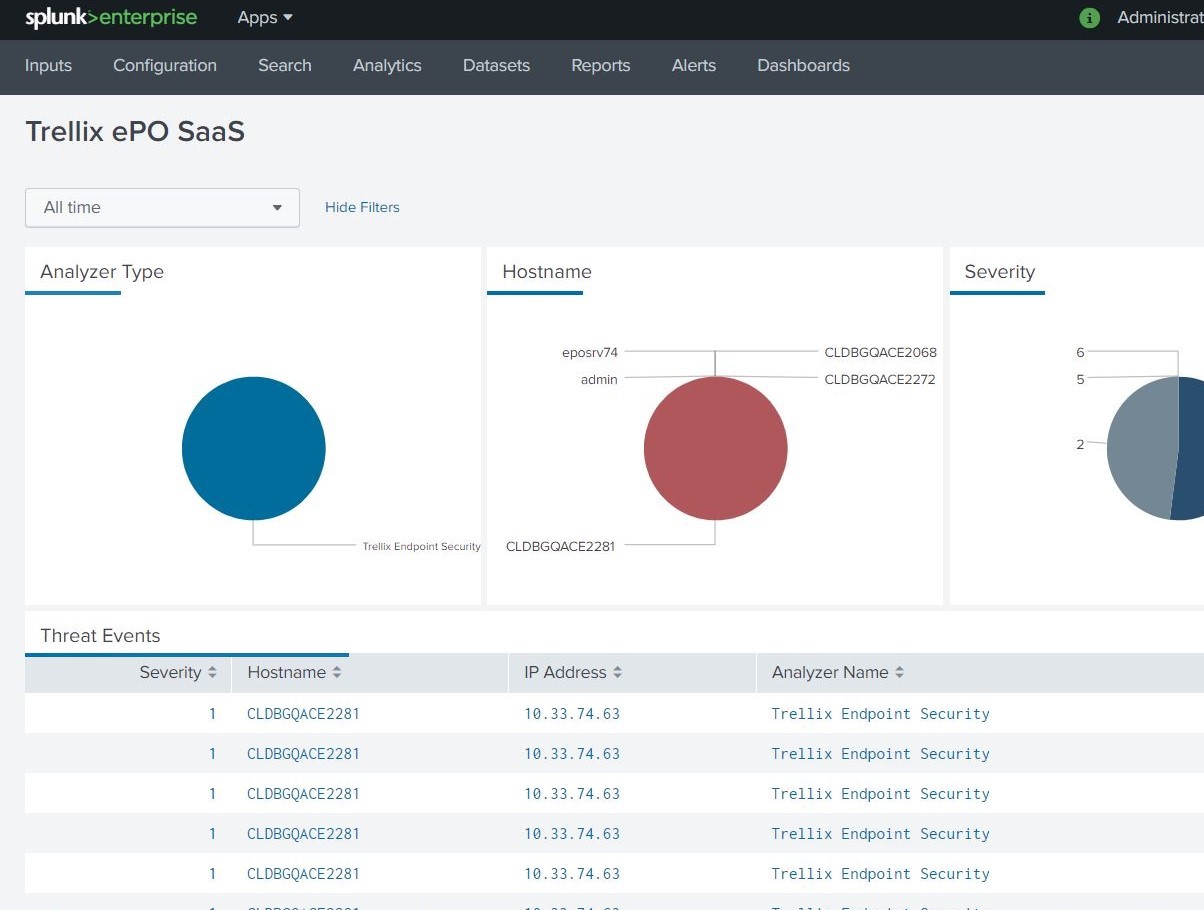This screenshot has width=1204, height=910.
Task: Click the Severity panel title
Action: point(1000,272)
